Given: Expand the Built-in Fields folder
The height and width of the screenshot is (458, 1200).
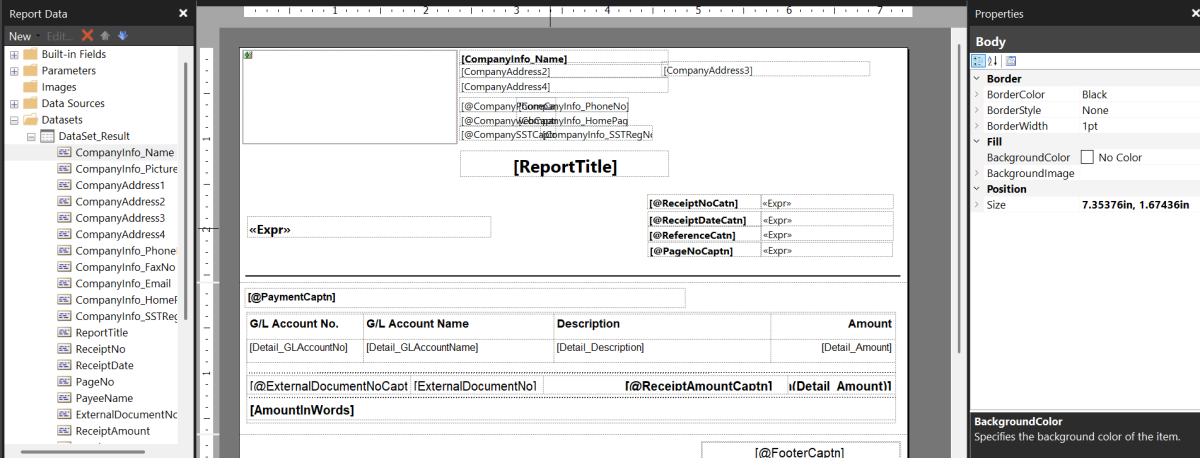Looking at the screenshot, I should pos(14,54).
